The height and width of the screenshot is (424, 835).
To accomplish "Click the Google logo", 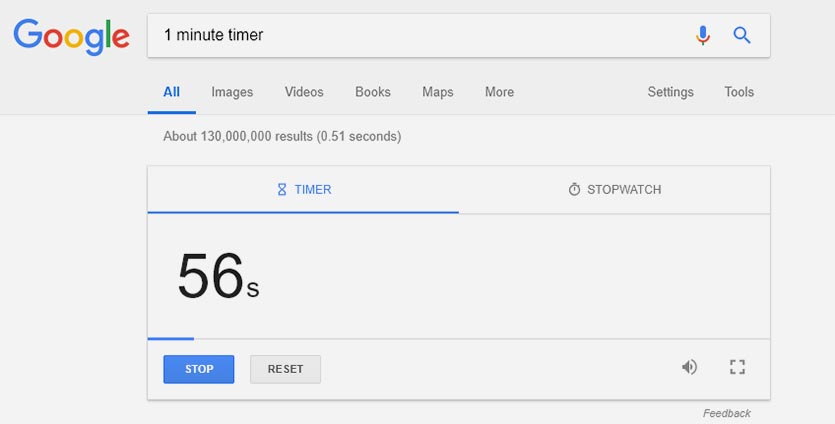I will click(x=71, y=36).
